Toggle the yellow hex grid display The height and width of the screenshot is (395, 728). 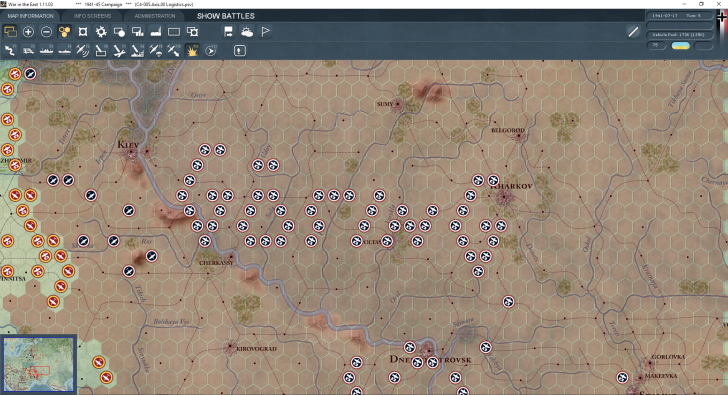65,32
